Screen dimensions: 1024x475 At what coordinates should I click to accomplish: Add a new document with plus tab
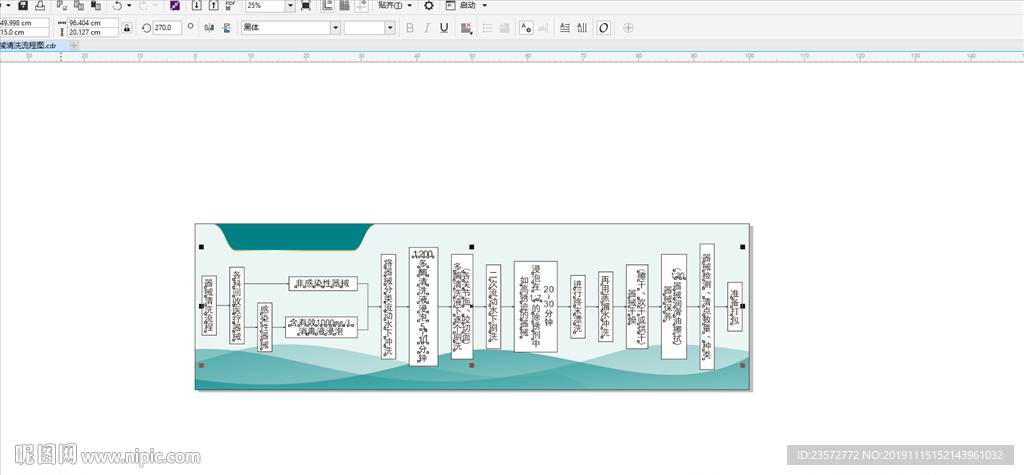tap(74, 45)
